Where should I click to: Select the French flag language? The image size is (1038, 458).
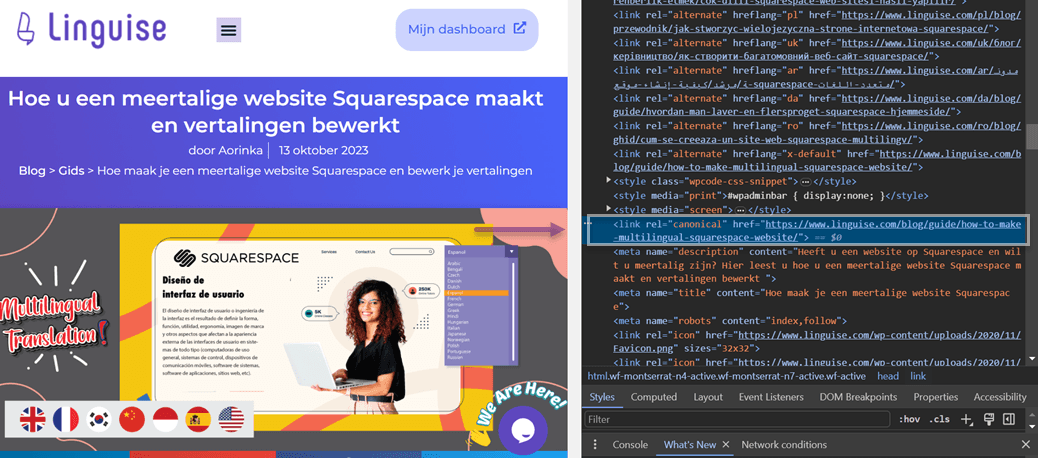(x=66, y=419)
